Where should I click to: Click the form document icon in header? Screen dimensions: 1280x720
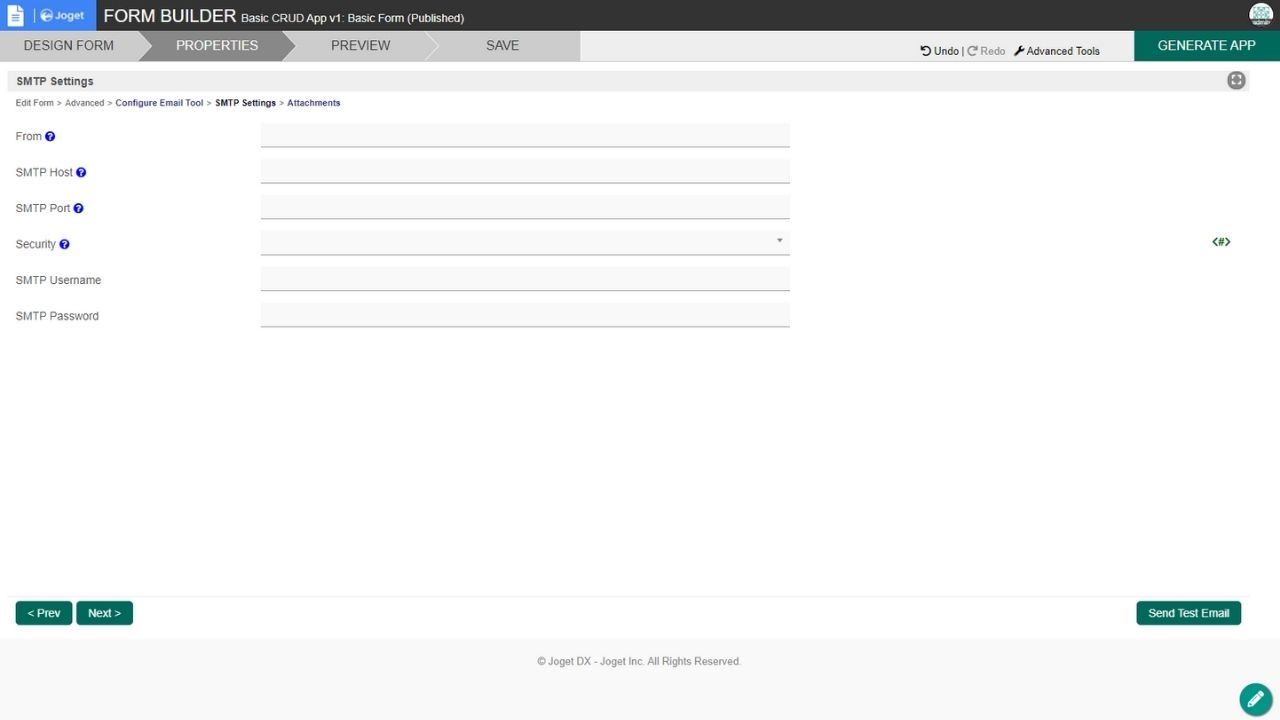point(15,15)
